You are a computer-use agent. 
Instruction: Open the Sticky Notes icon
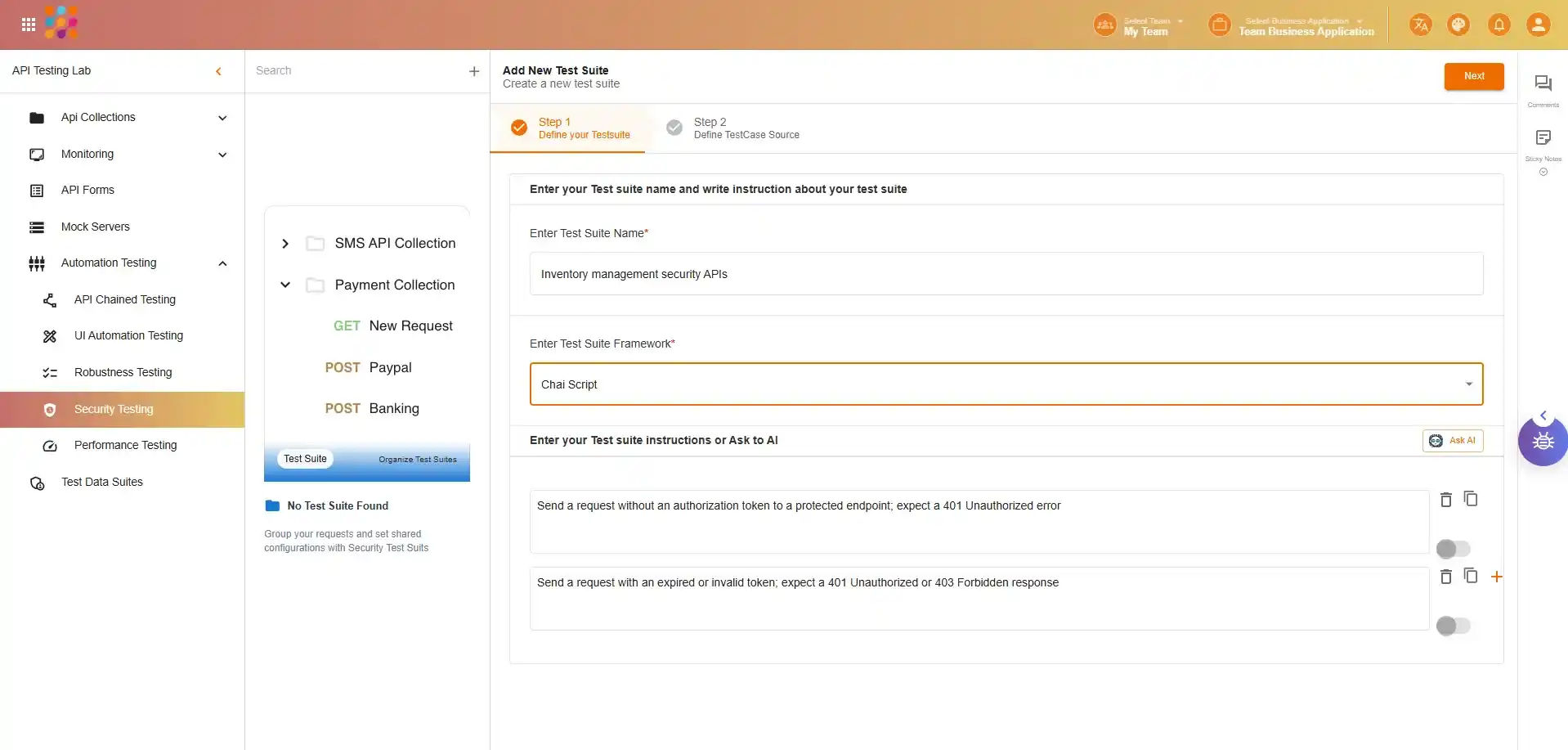[1543, 137]
